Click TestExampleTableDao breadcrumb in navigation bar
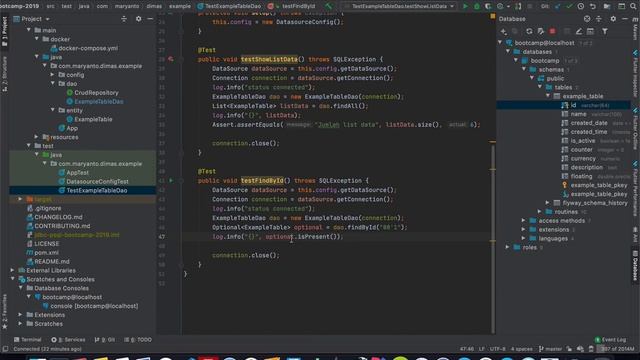This screenshot has width=640, height=360. [229, 6]
